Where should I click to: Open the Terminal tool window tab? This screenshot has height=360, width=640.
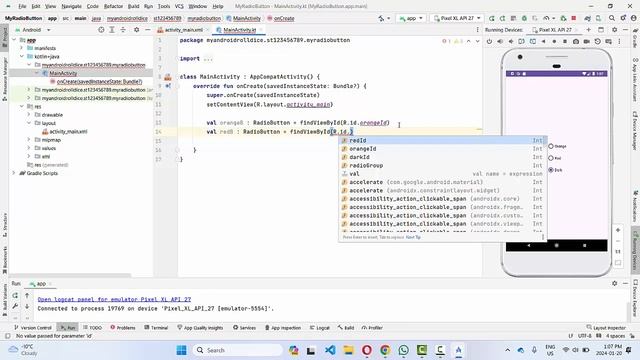pyautogui.click(x=156, y=327)
